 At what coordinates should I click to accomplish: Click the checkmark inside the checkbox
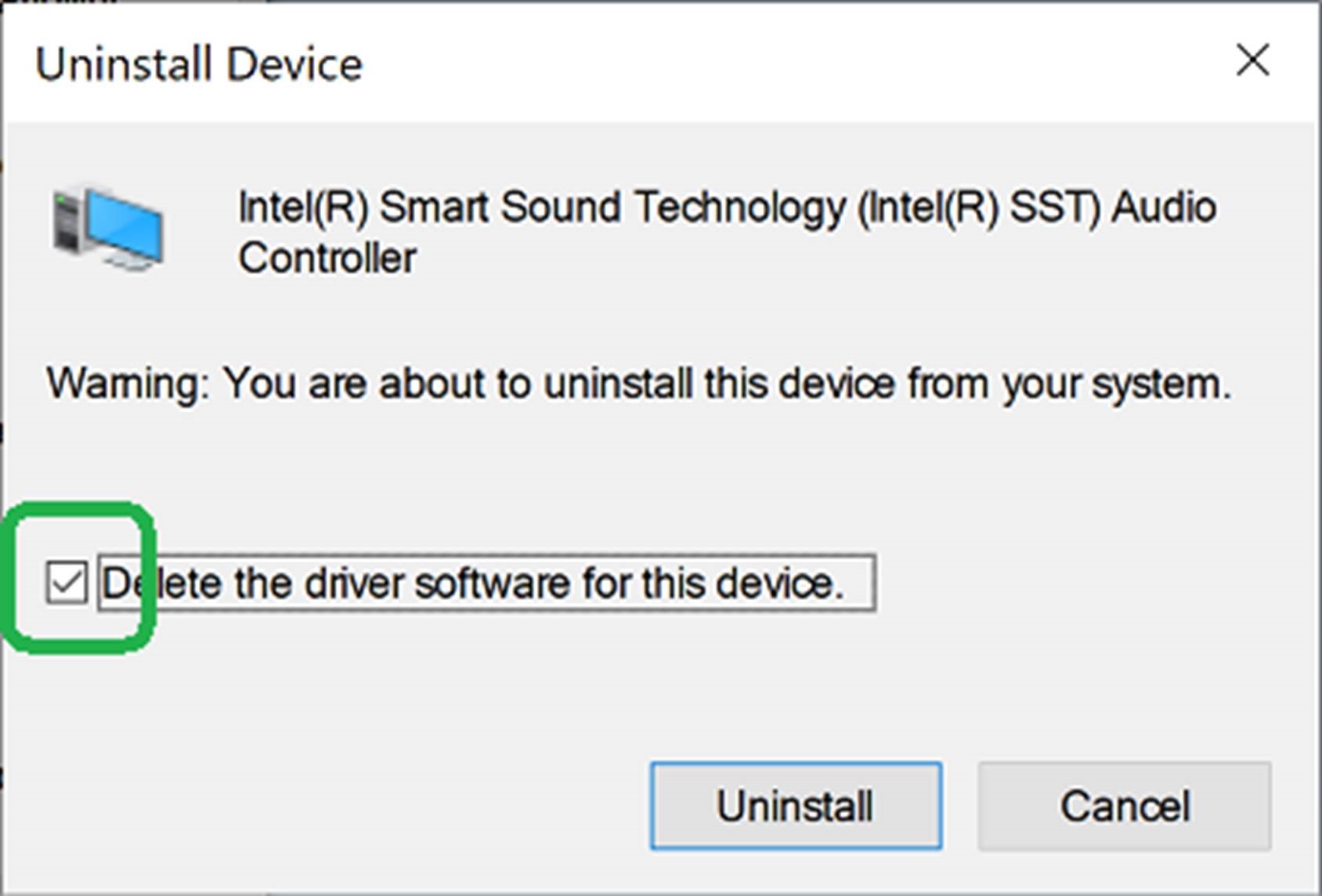coord(66,583)
